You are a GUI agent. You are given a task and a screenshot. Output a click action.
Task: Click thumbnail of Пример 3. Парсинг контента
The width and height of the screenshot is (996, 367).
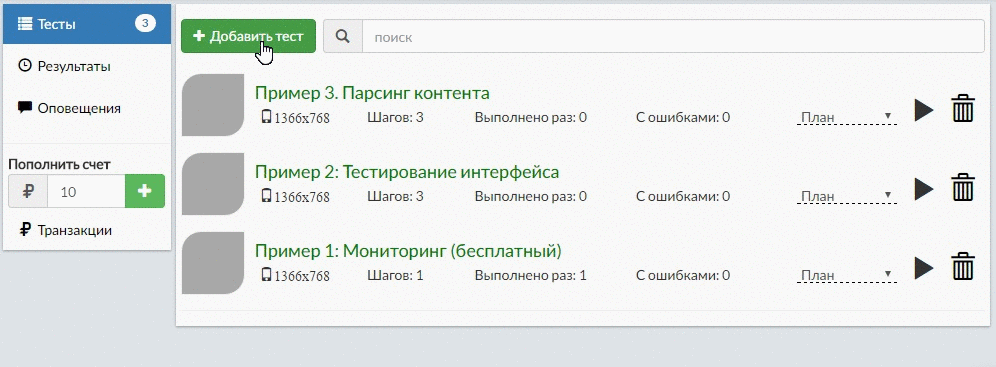(x=213, y=105)
